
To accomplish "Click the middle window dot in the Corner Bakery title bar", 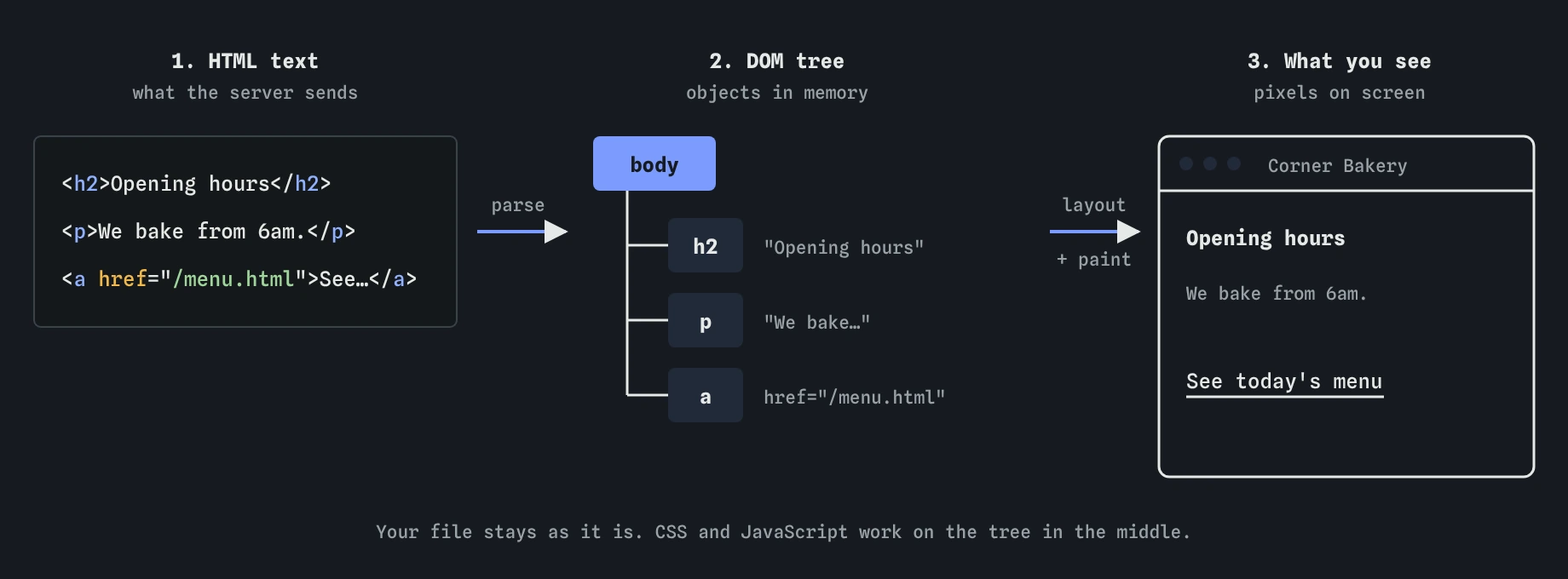I will (x=1210, y=163).
